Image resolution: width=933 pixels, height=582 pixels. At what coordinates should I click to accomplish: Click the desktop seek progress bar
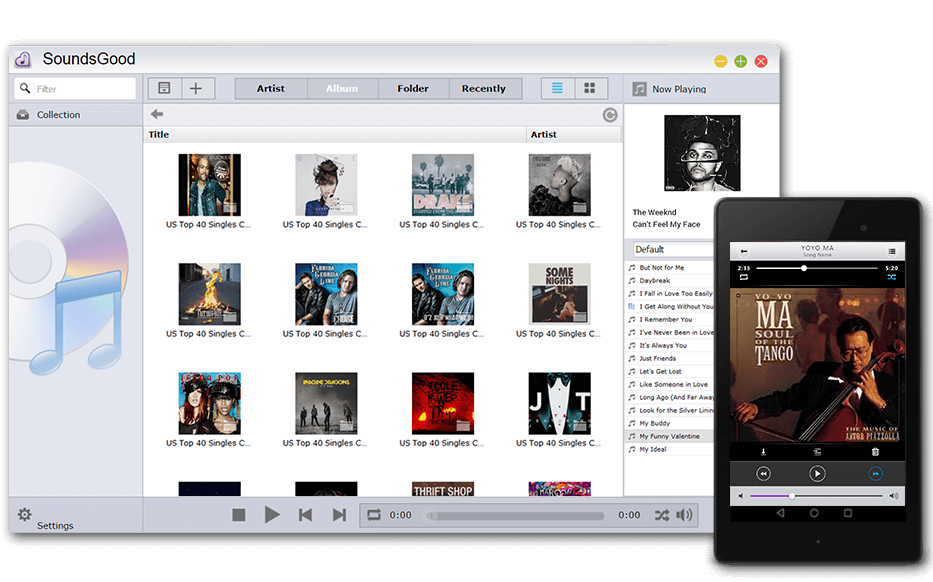point(515,516)
